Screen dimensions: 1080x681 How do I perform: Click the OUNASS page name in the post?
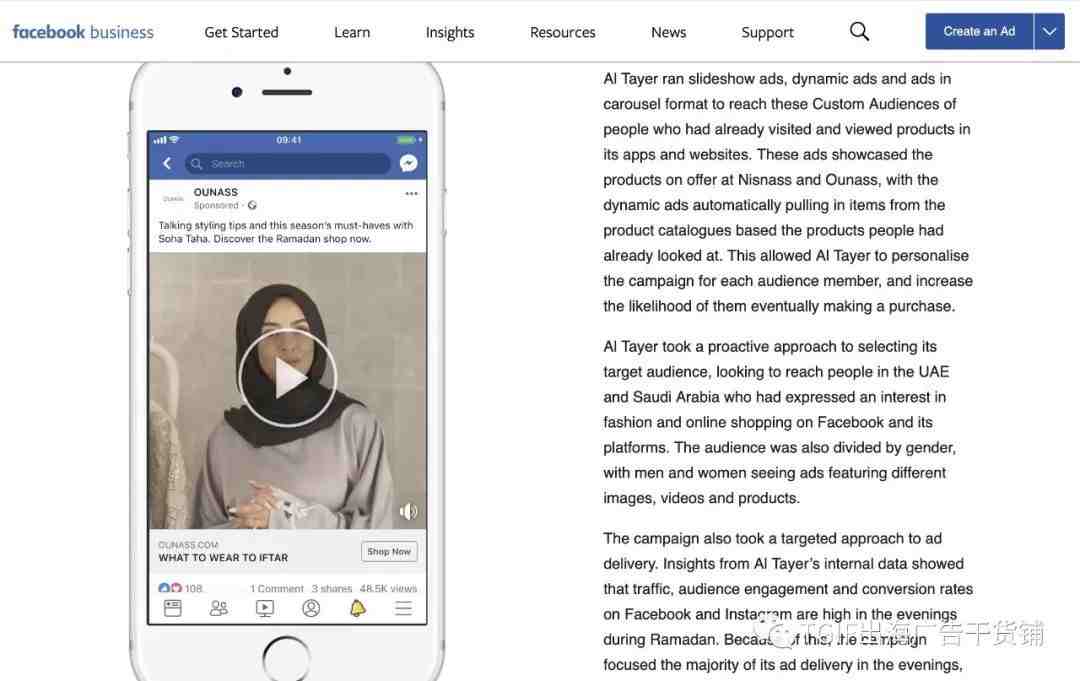[x=216, y=192]
